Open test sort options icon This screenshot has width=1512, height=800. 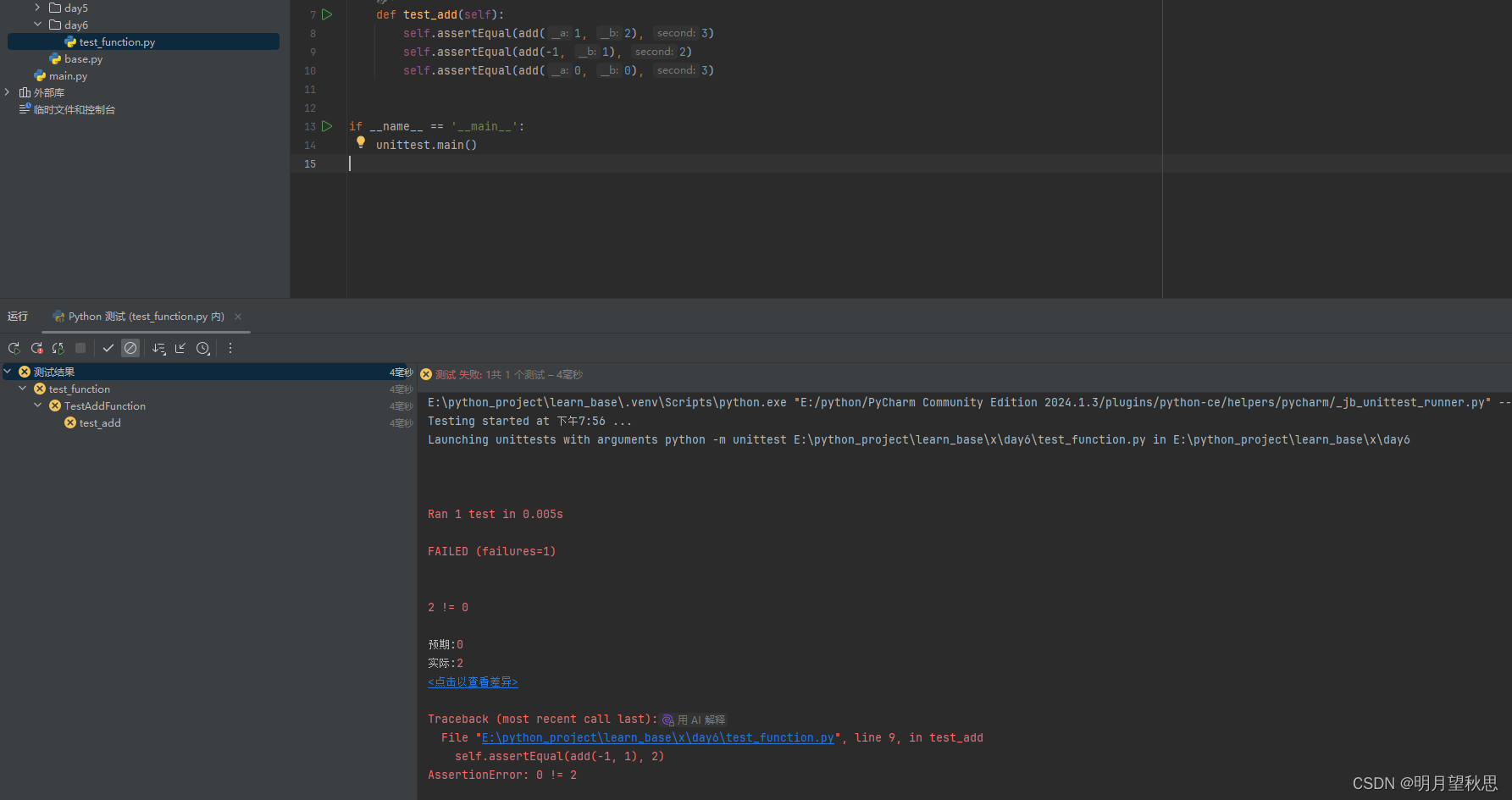click(x=158, y=348)
